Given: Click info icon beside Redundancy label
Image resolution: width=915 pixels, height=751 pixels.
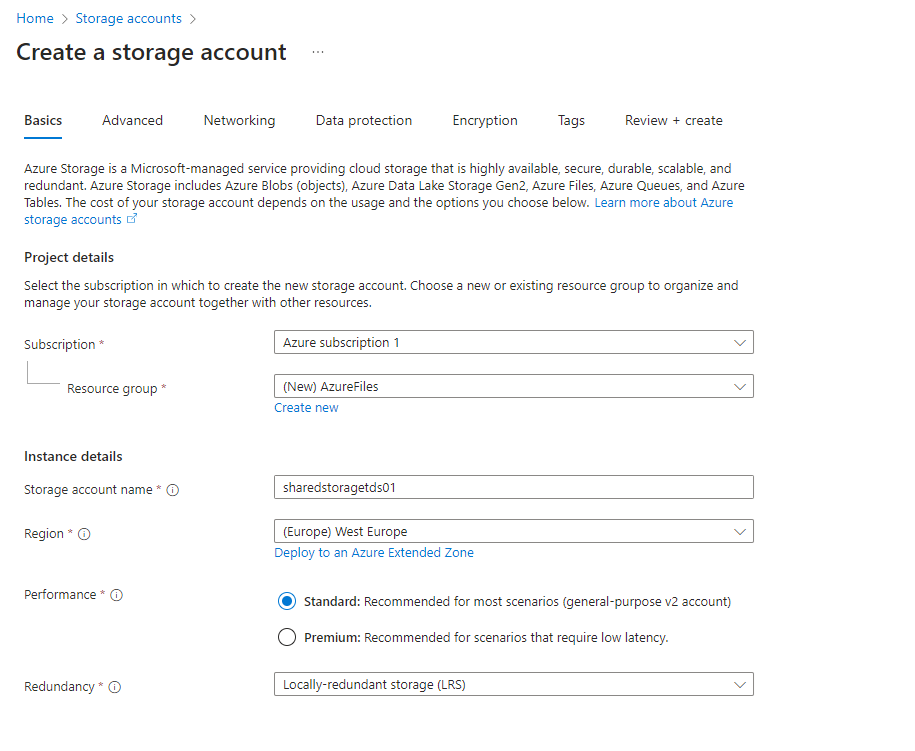Looking at the screenshot, I should click(x=114, y=687).
